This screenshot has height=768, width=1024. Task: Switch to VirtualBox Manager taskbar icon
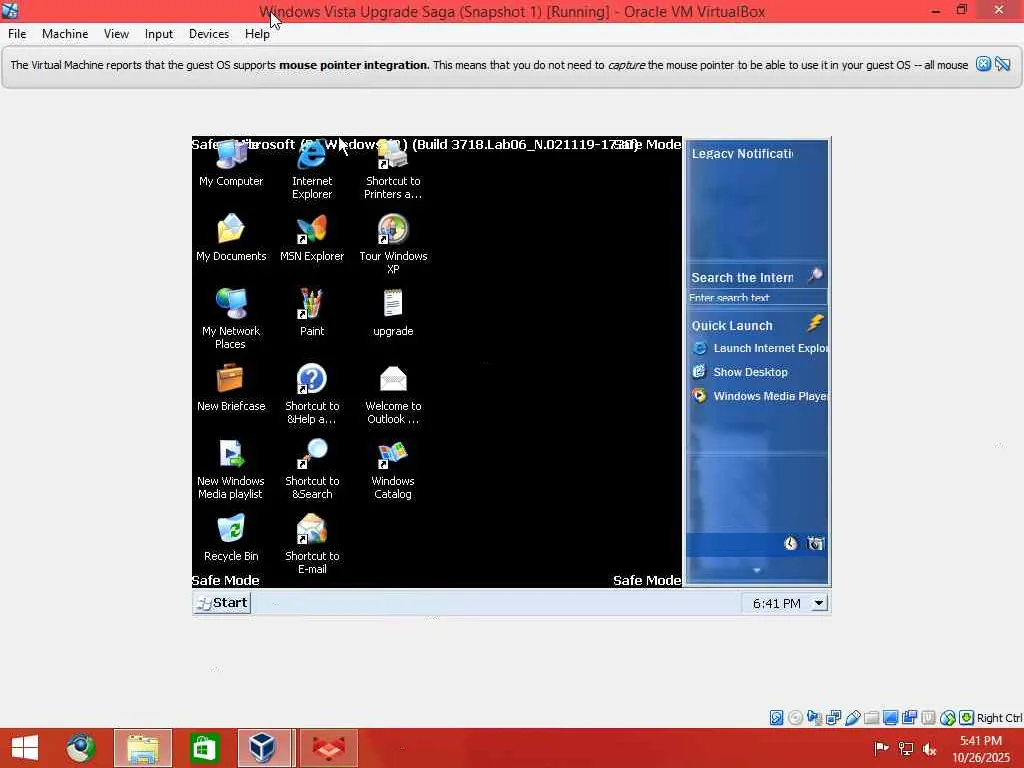pos(264,748)
